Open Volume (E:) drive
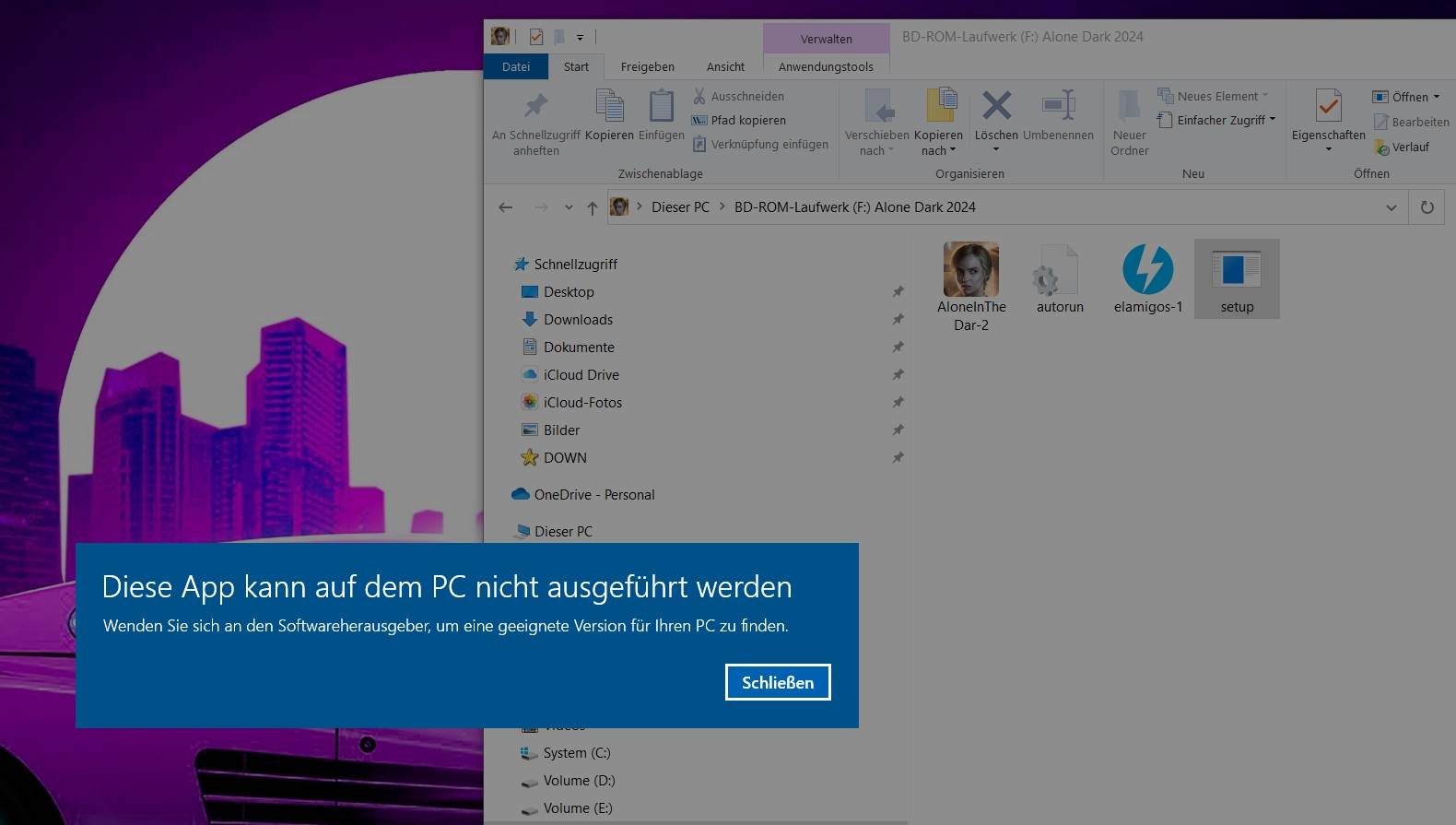This screenshot has height=825, width=1456. [578, 808]
